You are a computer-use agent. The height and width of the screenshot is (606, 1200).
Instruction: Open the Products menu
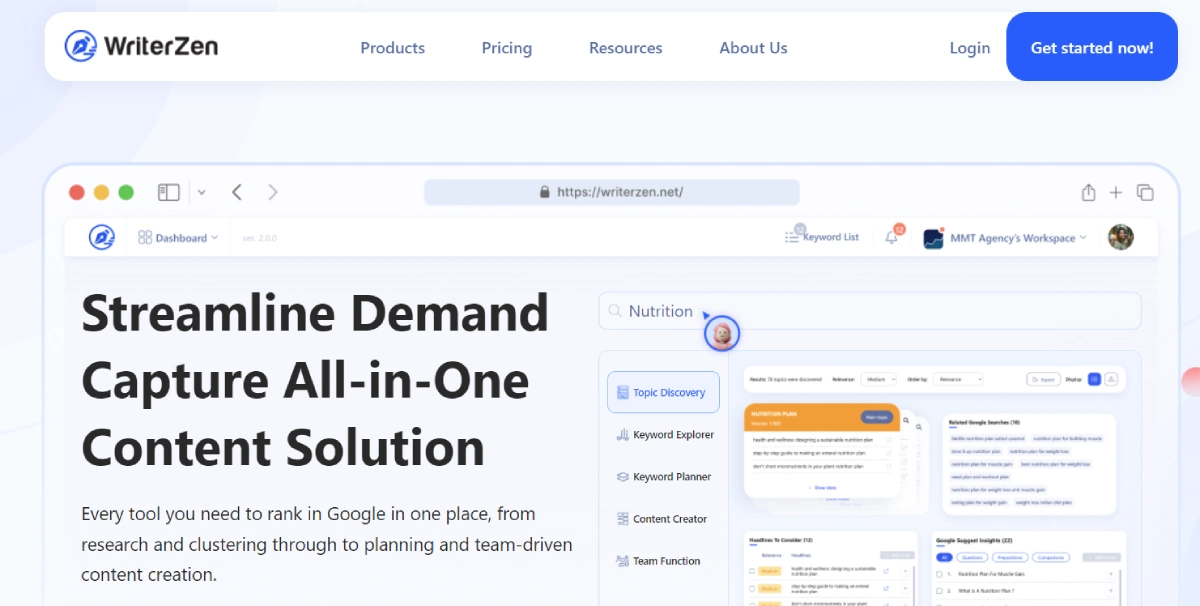tap(392, 48)
